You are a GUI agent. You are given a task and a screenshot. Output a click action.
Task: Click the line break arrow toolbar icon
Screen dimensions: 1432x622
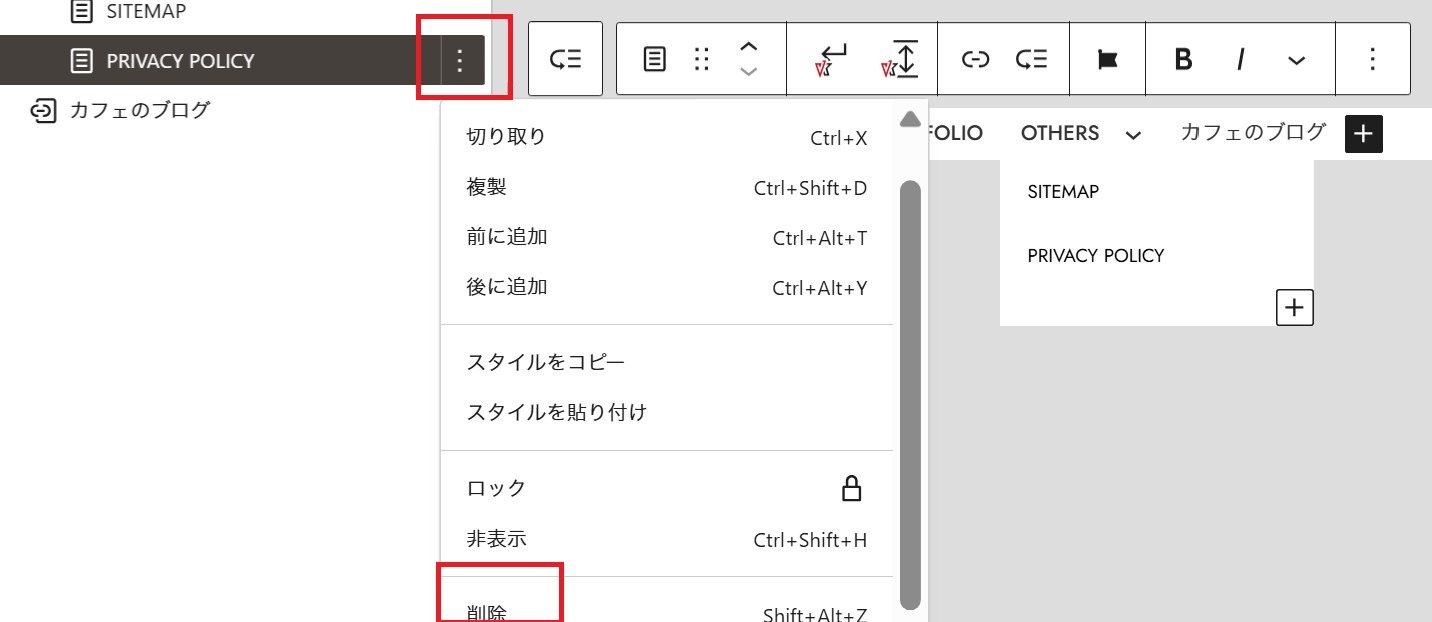pos(832,59)
